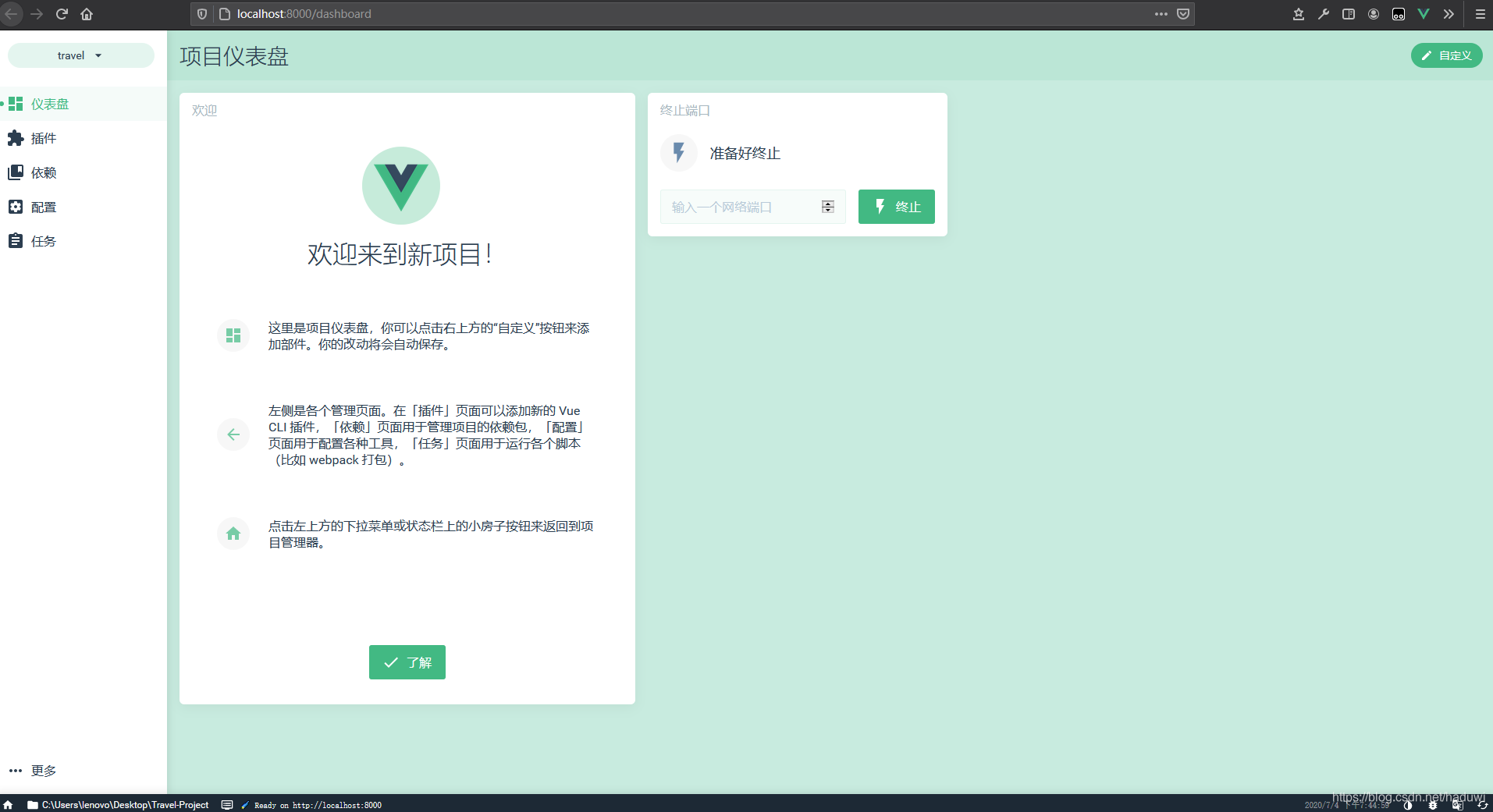Open the 依赖 dependencies page

[83, 172]
